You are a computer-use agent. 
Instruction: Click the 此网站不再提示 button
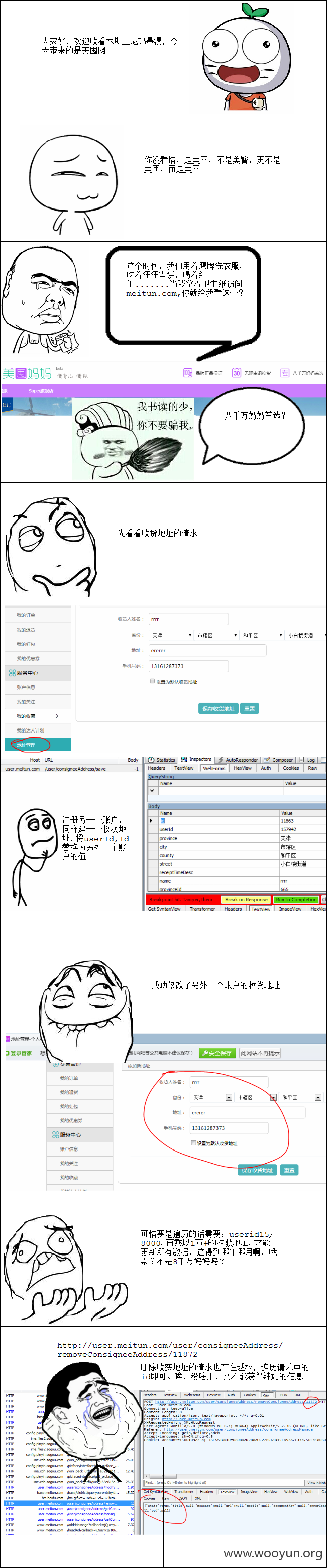pos(259,1053)
